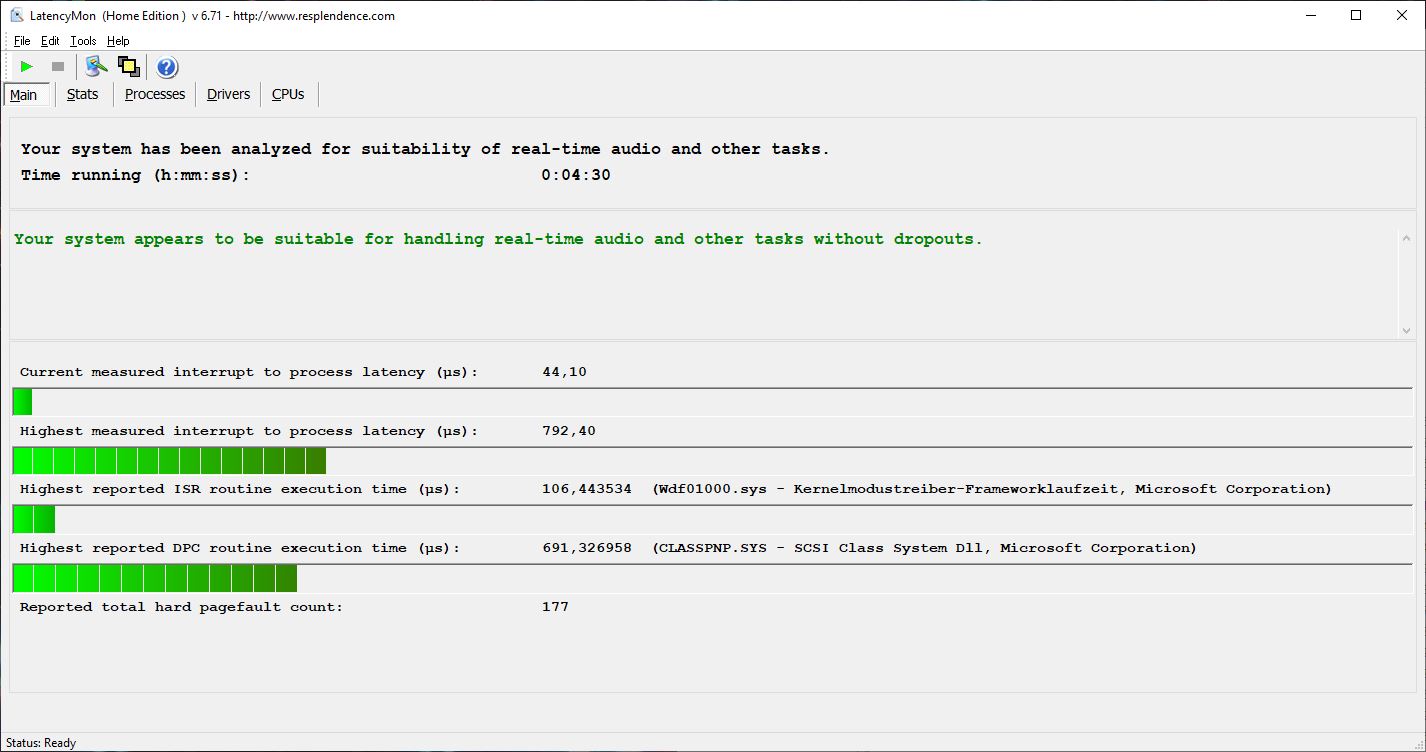Click 'Highest measured interrupt to process latency' label

(x=249, y=431)
